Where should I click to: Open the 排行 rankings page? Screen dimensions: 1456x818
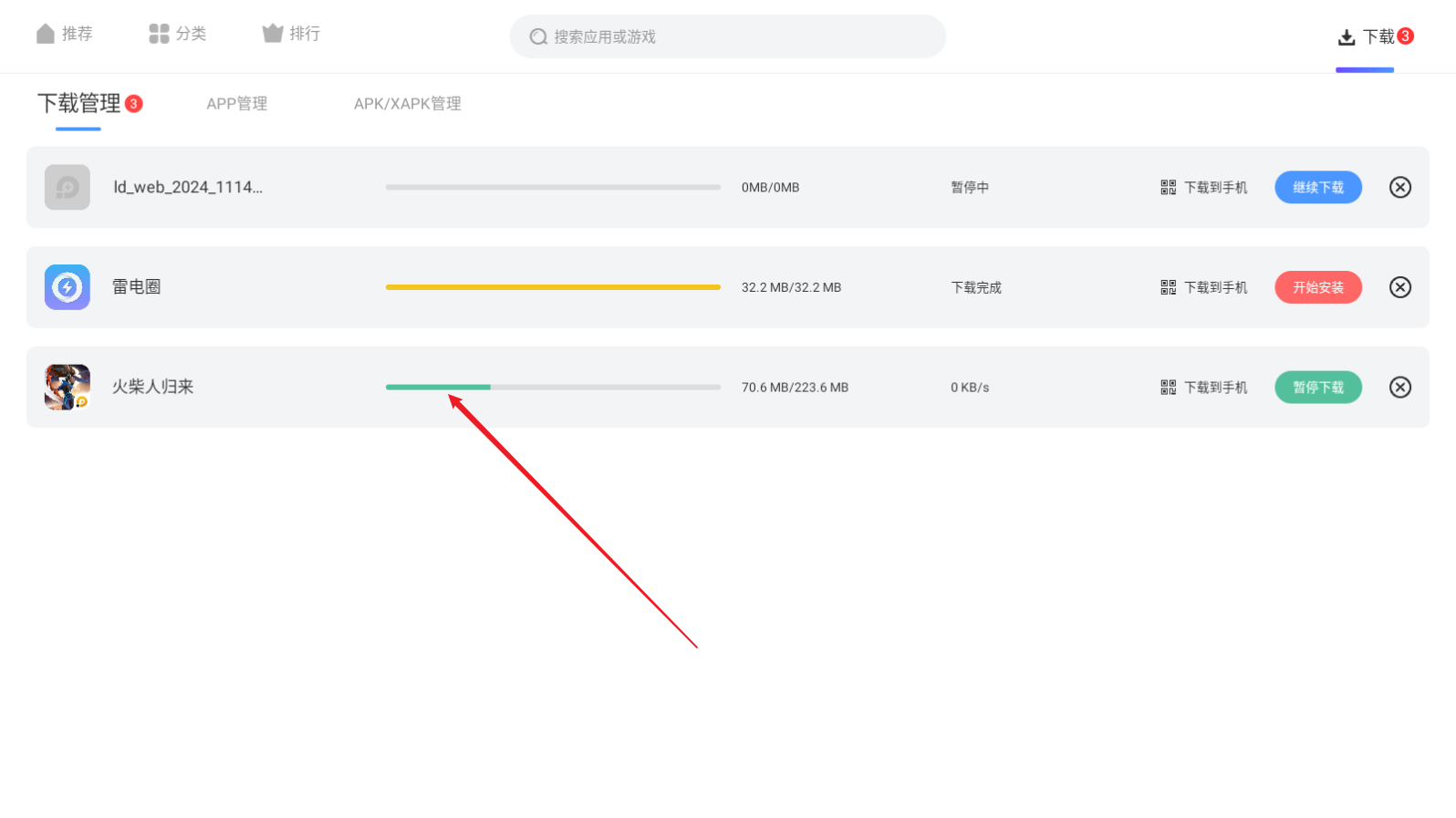pos(291,34)
